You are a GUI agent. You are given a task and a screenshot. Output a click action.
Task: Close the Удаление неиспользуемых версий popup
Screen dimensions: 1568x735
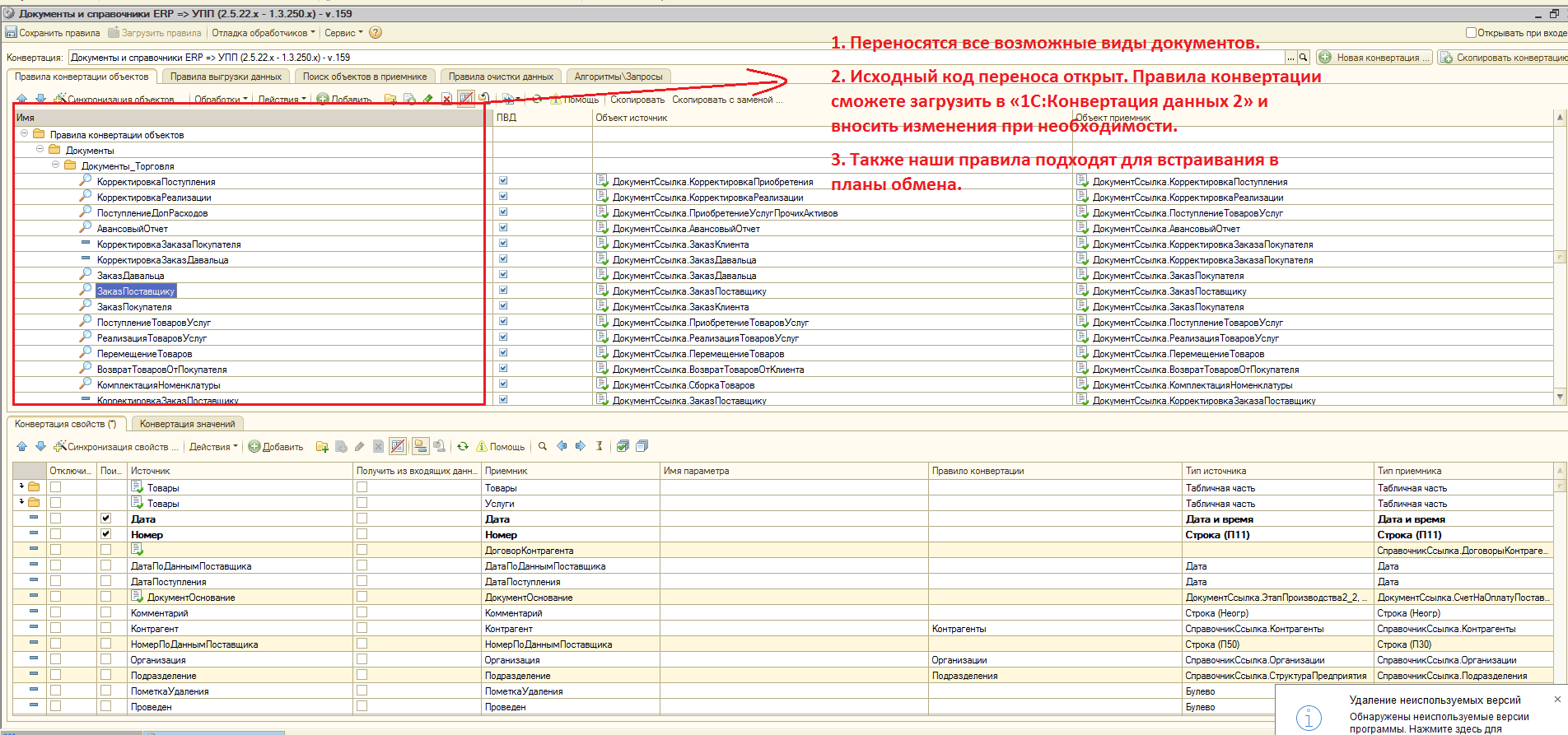click(1557, 699)
